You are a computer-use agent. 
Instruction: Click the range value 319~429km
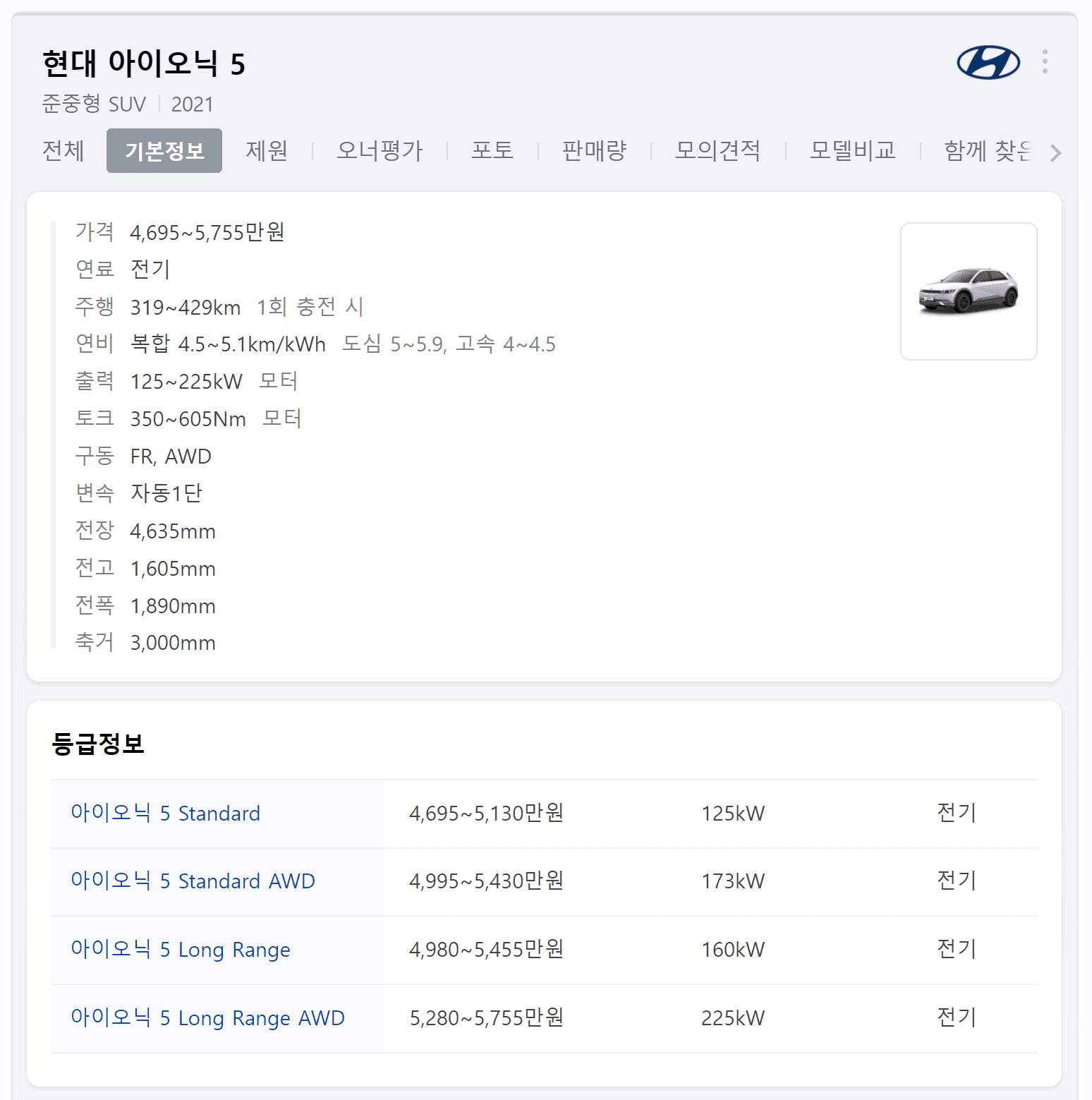click(186, 308)
